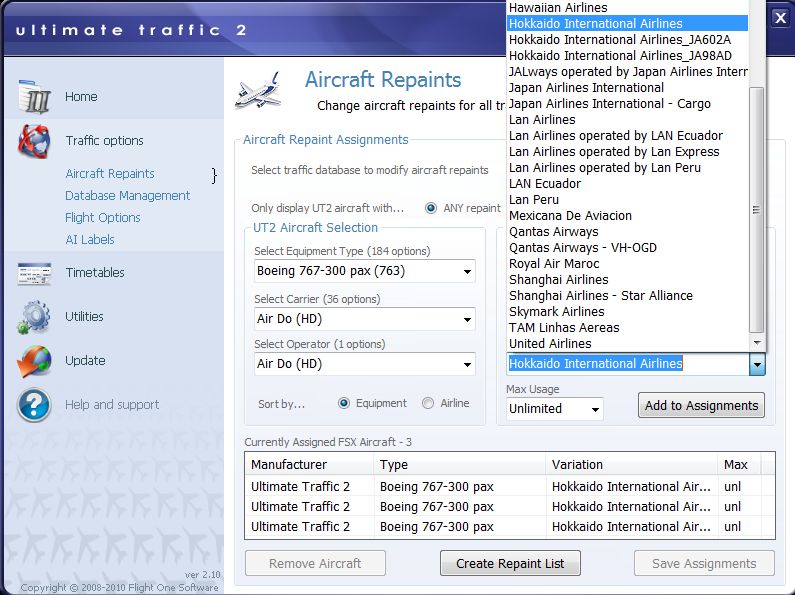Choose Mexicana De Aviacion
795x595 pixels.
coord(627,216)
